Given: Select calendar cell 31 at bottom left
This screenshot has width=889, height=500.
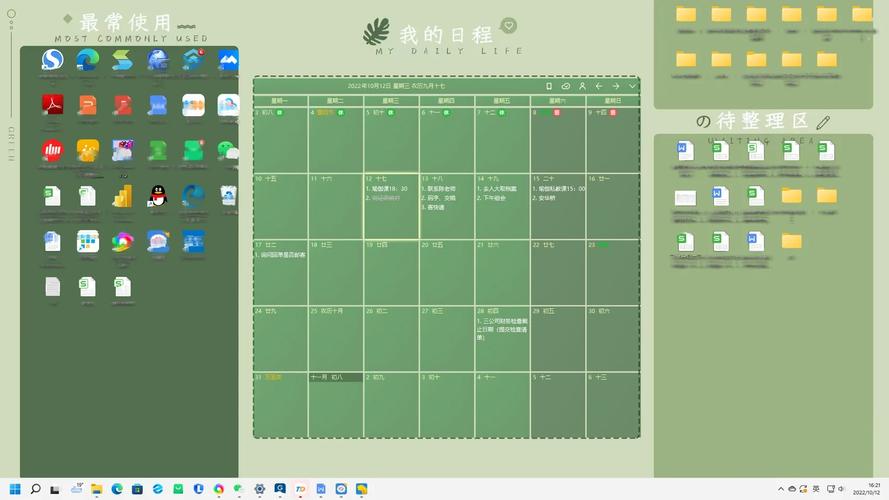Looking at the screenshot, I should point(280,405).
